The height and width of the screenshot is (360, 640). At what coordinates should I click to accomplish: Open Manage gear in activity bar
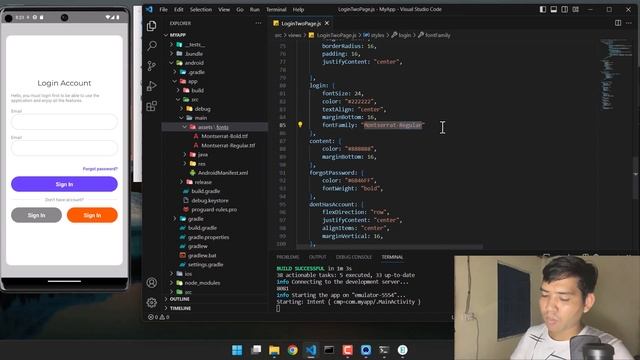[x=151, y=302]
